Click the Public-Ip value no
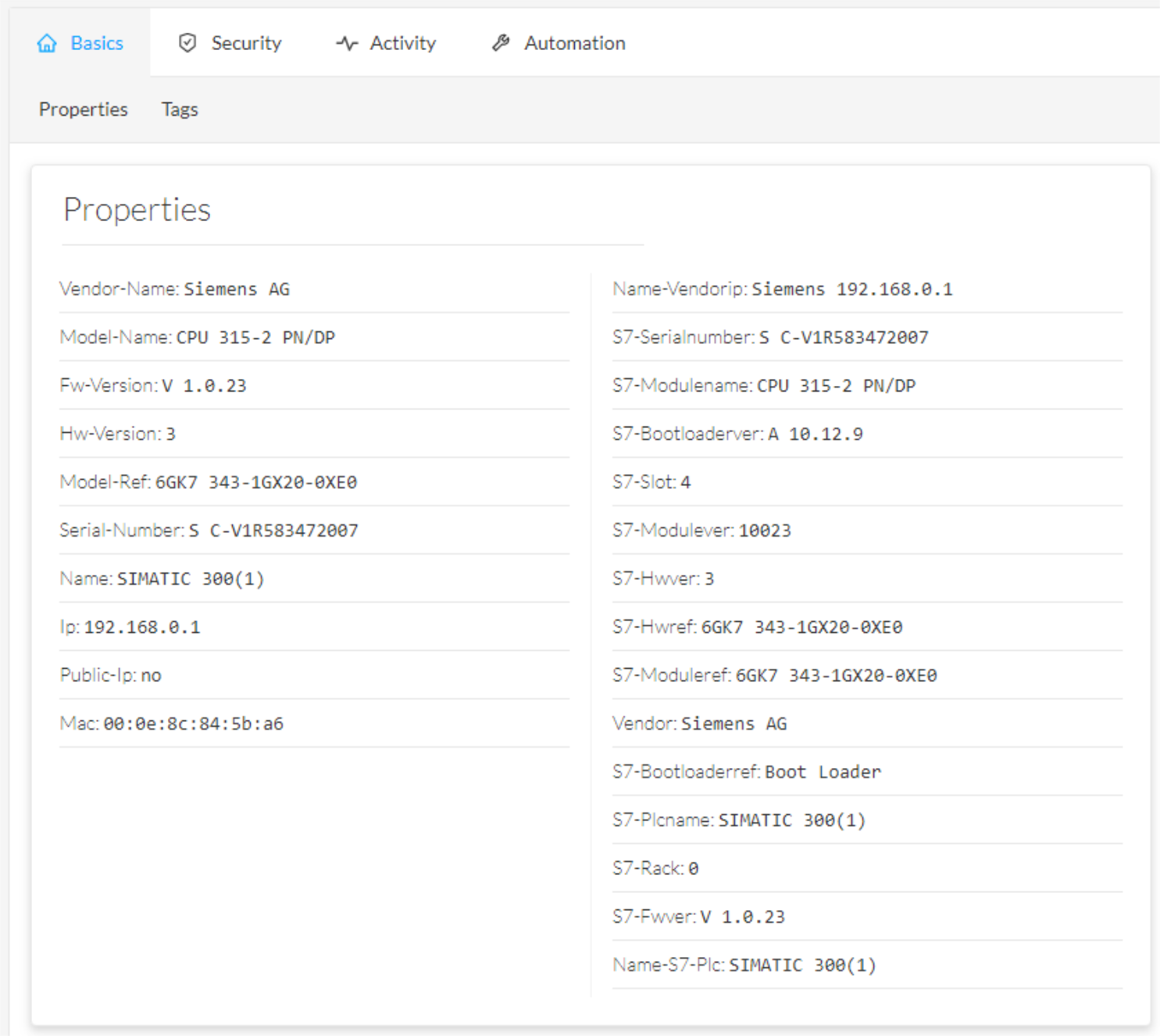 coord(151,676)
